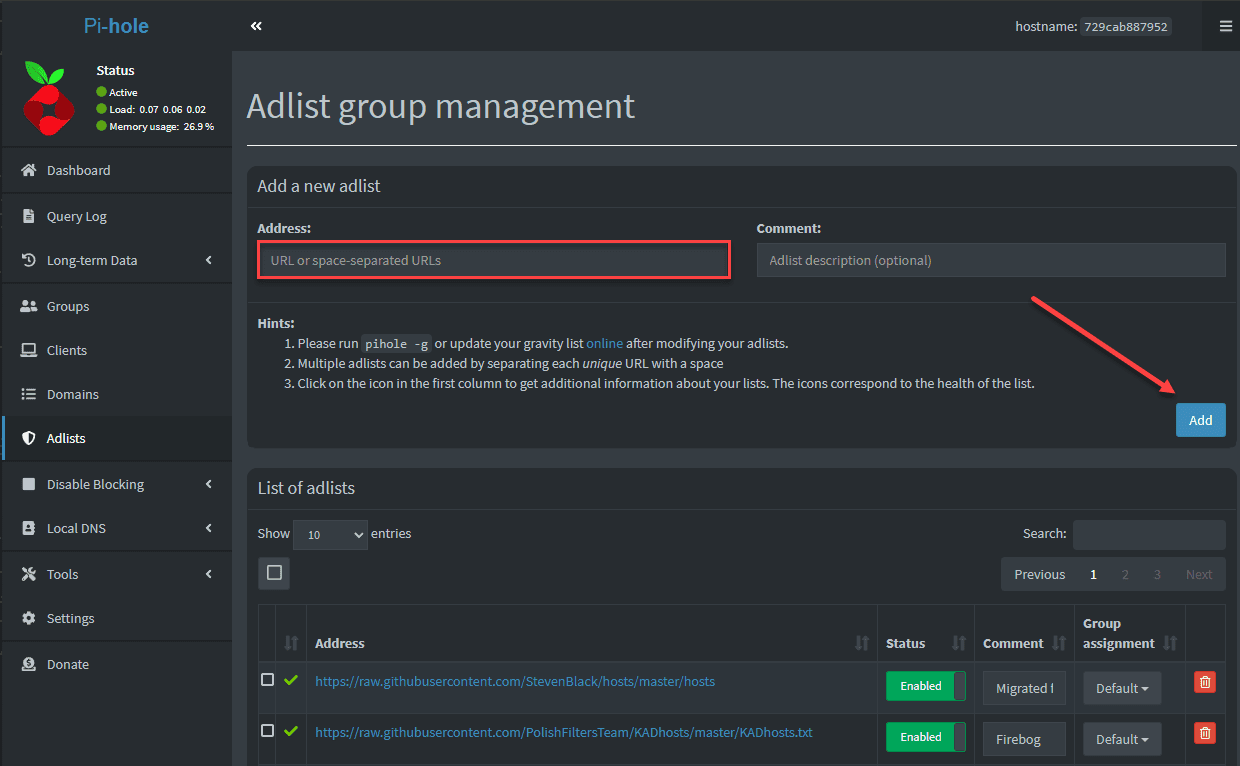The width and height of the screenshot is (1240, 766).
Task: Open the Dashboard page from sidebar
Action: click(x=78, y=170)
